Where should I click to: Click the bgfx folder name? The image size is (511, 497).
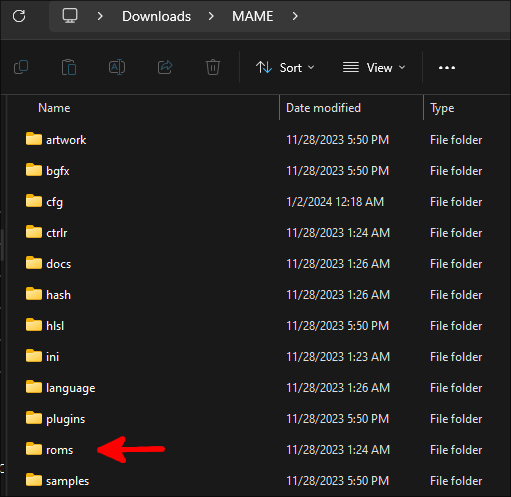[x=58, y=171]
